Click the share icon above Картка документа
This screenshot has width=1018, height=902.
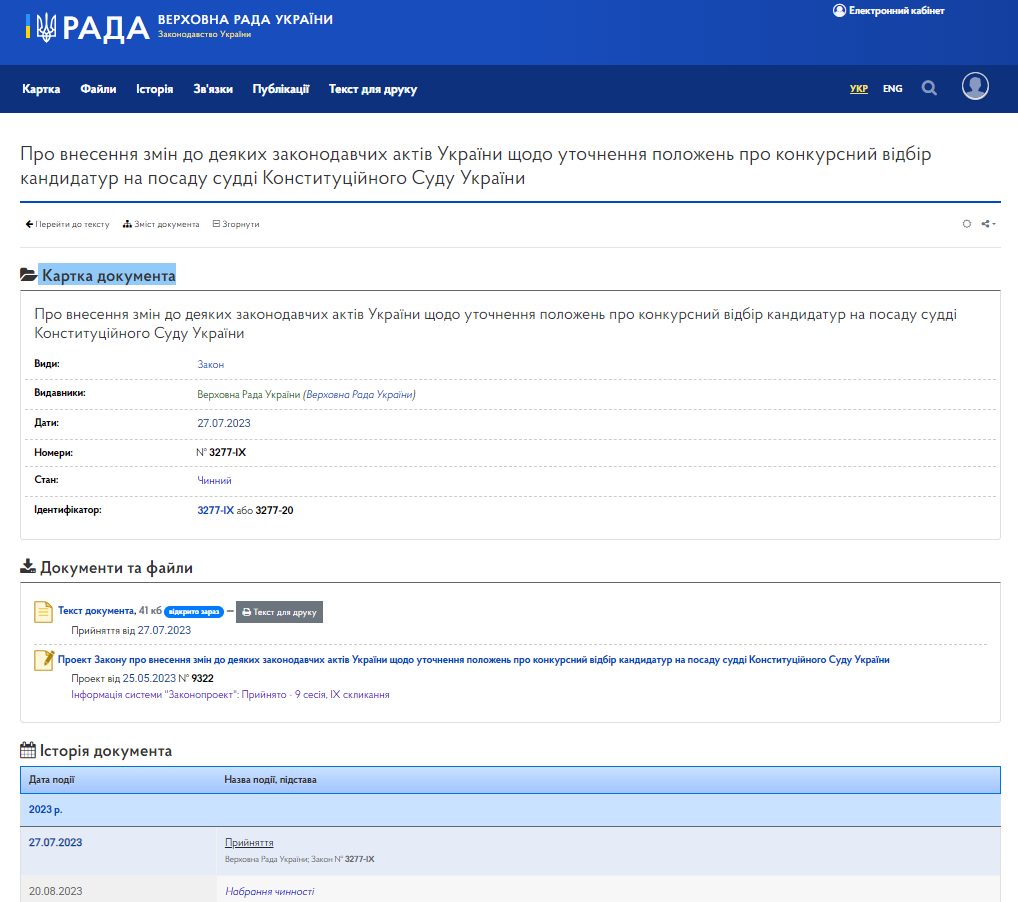pyautogui.click(x=985, y=224)
